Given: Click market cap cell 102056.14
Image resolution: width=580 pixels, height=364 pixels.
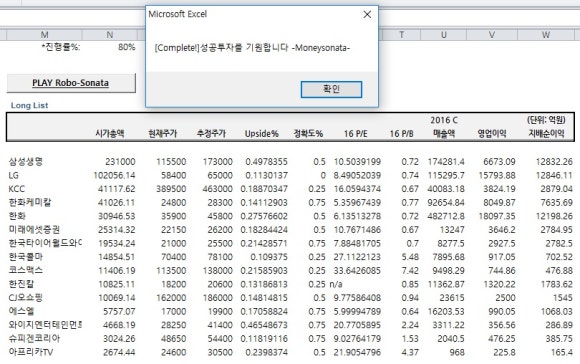Looking at the screenshot, I should (114, 175).
